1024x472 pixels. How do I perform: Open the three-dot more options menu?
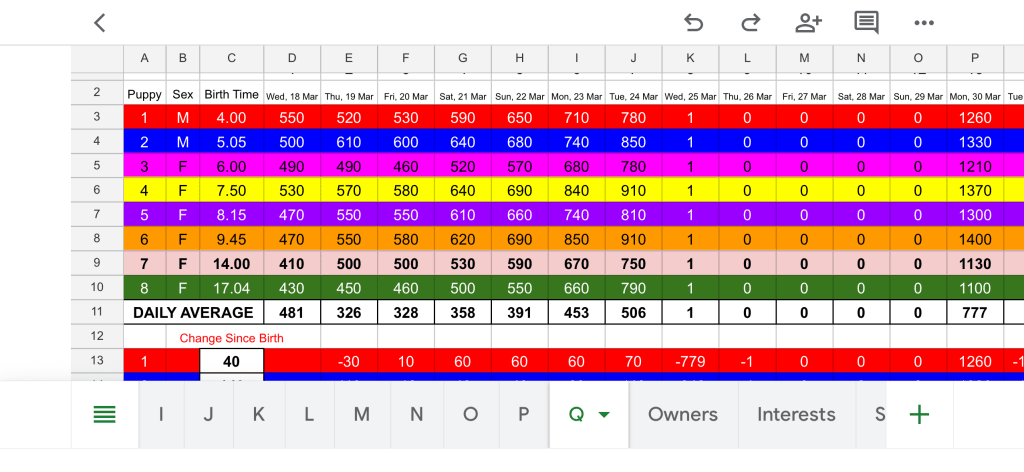tap(924, 23)
